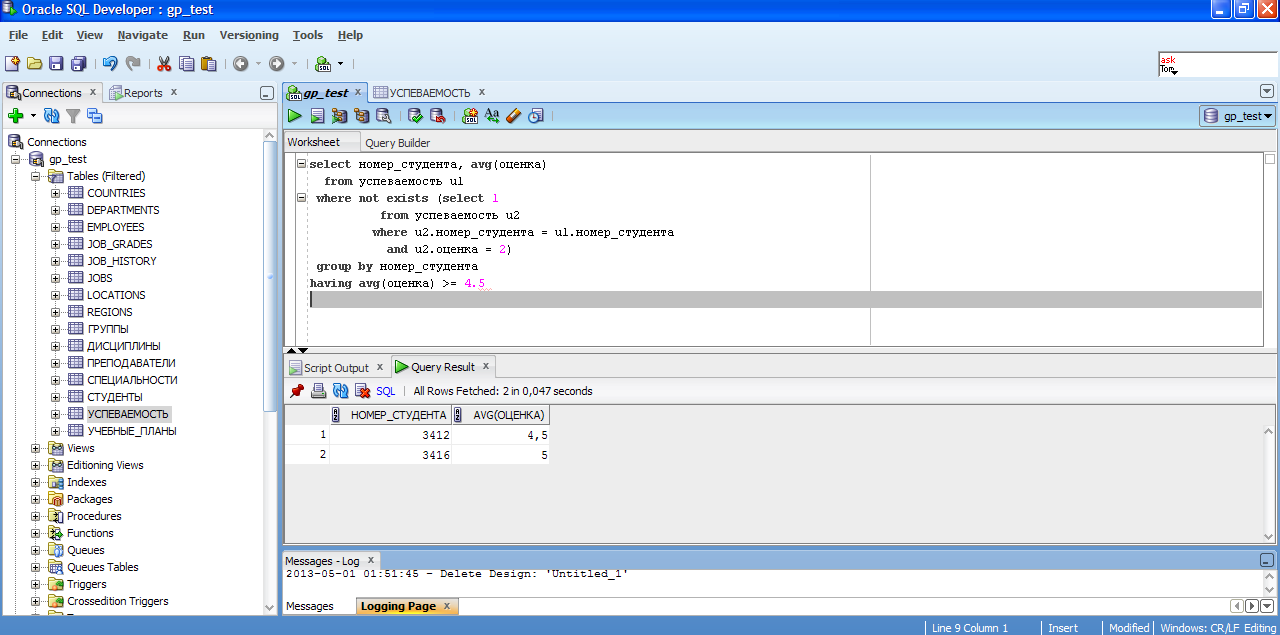The image size is (1280, 635).
Task: Open dropdown arrow beside SQL Worksheet icon
Action: tap(340, 63)
